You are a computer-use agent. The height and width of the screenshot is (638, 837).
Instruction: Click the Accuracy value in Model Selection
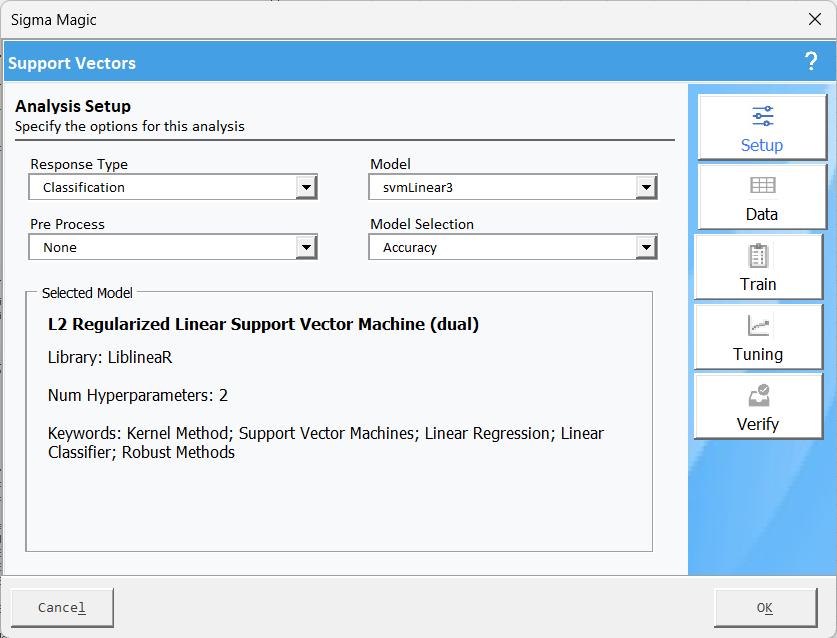click(410, 247)
